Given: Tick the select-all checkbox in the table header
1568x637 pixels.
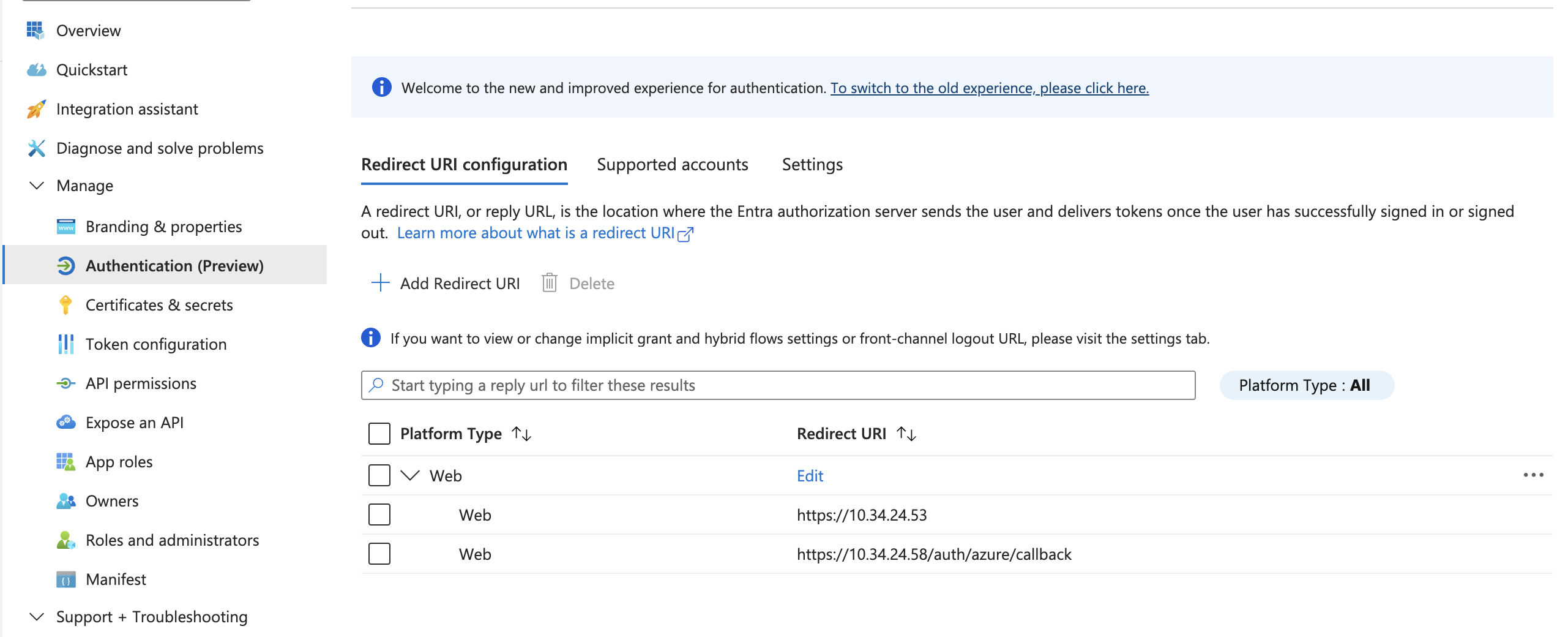Looking at the screenshot, I should 379,434.
